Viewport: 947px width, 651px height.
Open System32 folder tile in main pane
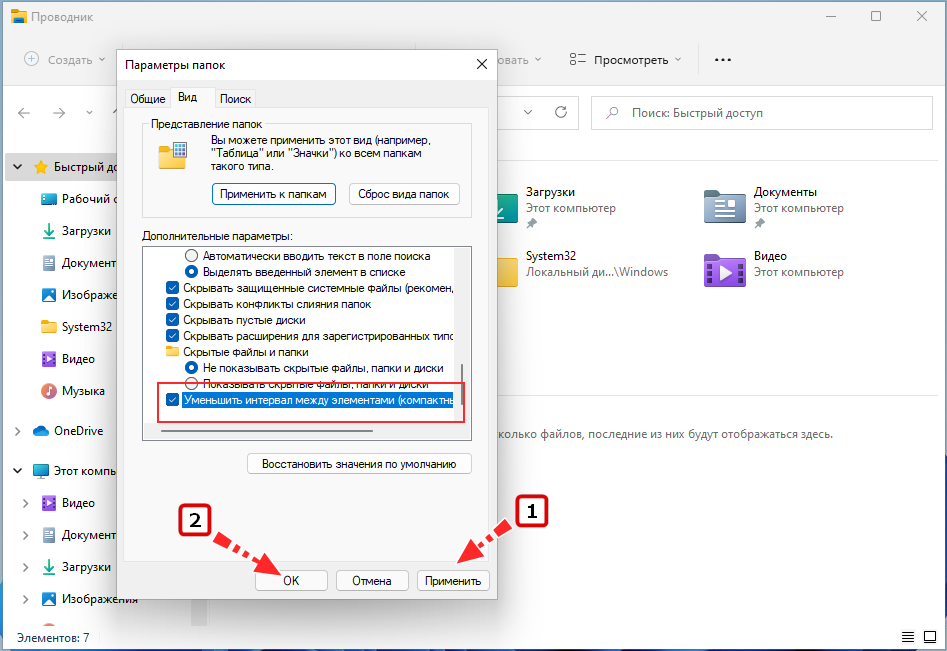click(x=583, y=269)
